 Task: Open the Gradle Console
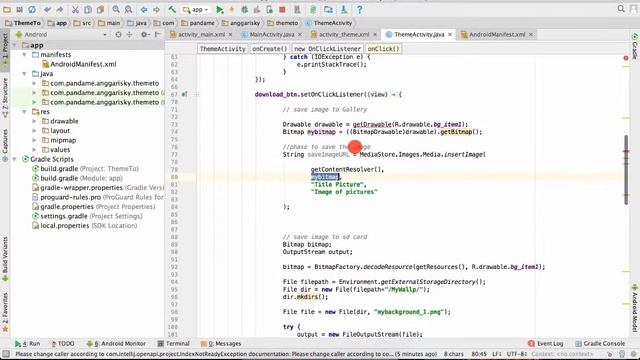coord(600,344)
